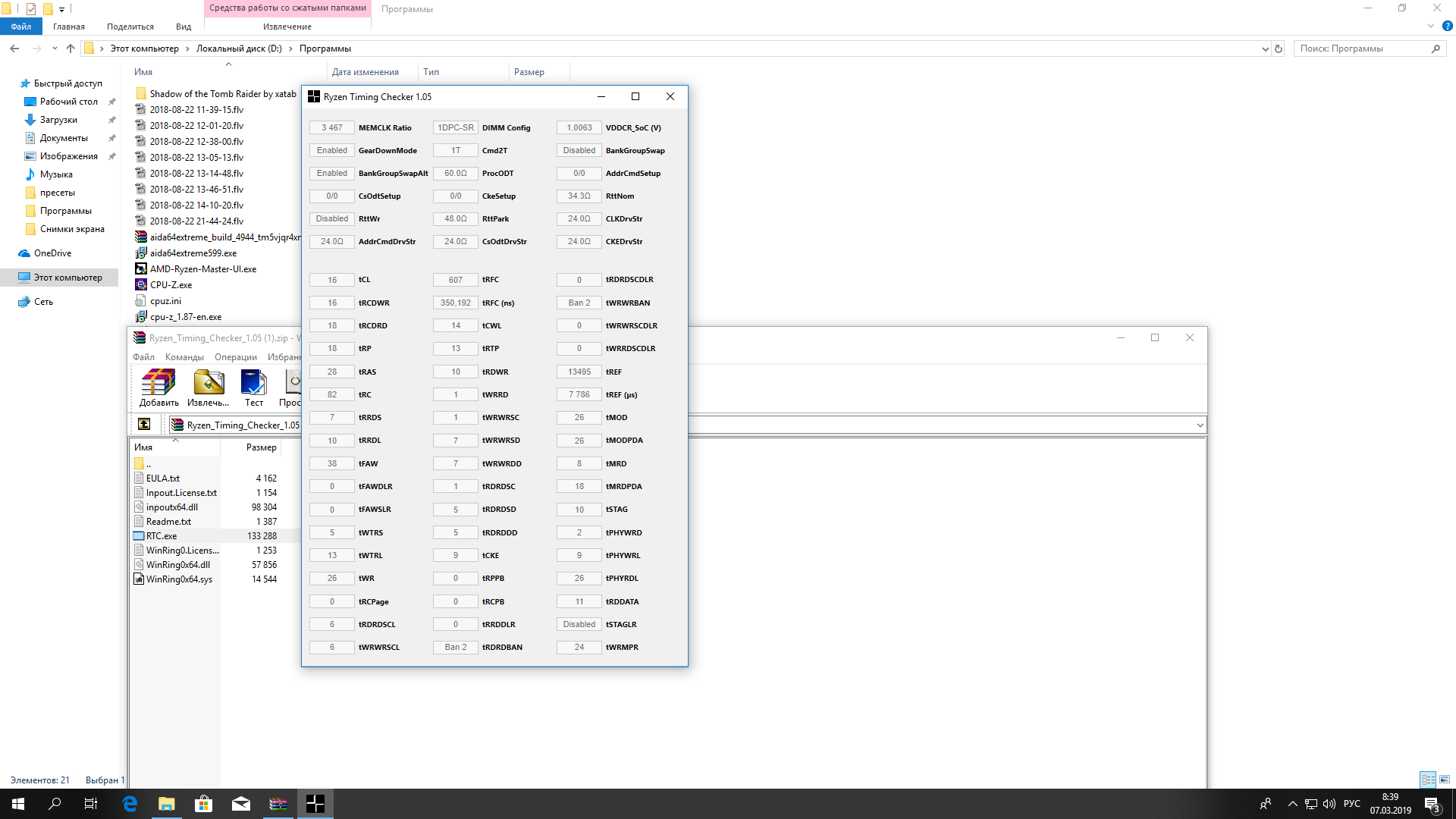The image size is (1456, 819).
Task: Open the Вид ribbon tab
Action: 184,27
